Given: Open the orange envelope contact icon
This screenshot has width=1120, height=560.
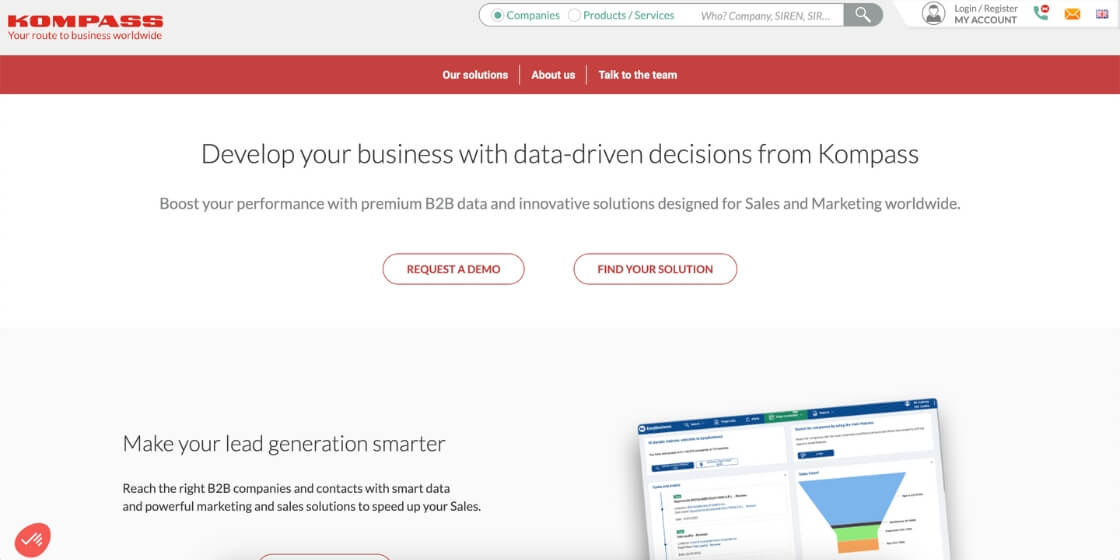Looking at the screenshot, I should pos(1072,14).
